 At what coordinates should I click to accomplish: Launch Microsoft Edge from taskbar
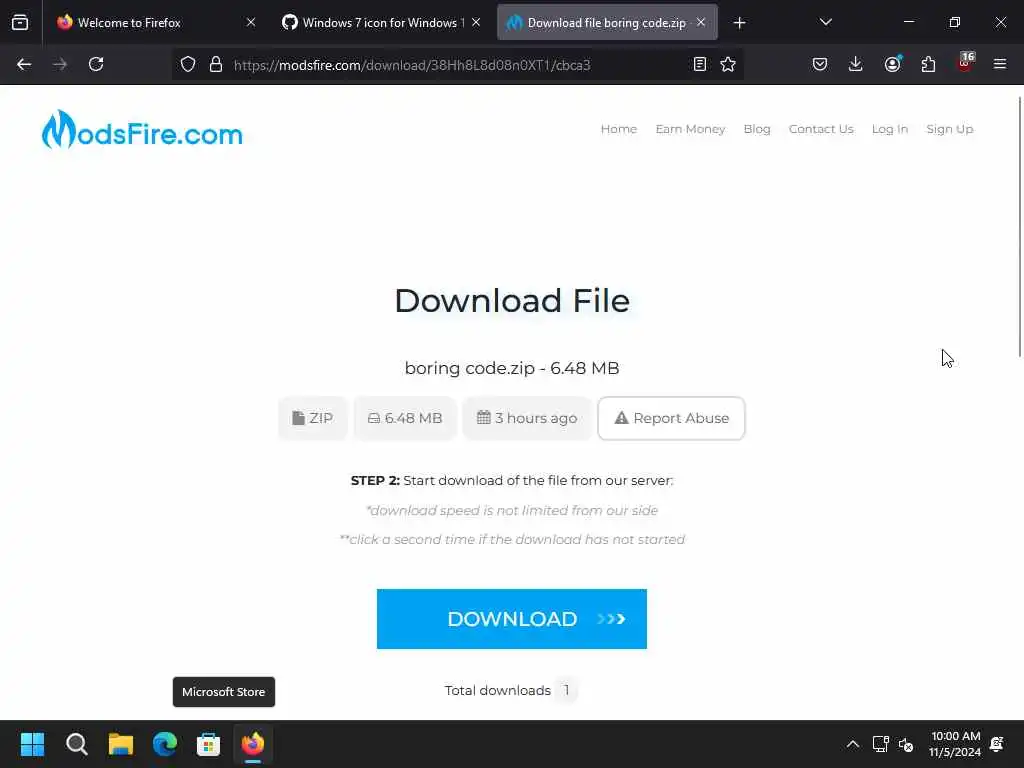(165, 744)
